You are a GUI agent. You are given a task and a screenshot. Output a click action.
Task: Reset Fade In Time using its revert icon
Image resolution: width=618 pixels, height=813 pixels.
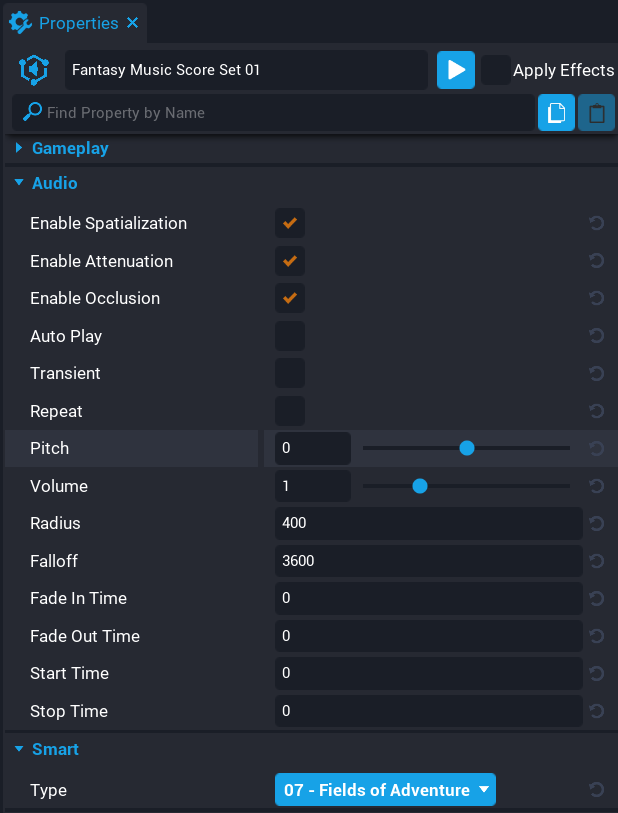pos(596,598)
